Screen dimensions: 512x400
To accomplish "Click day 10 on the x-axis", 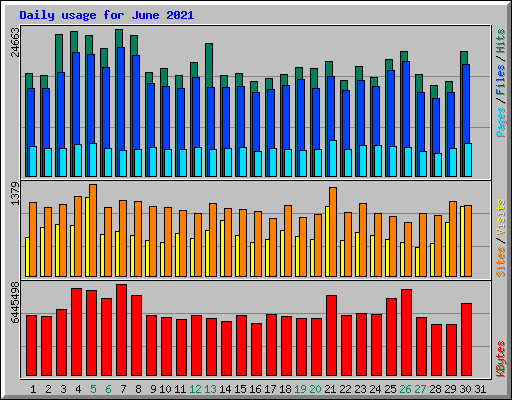I will (165, 389).
